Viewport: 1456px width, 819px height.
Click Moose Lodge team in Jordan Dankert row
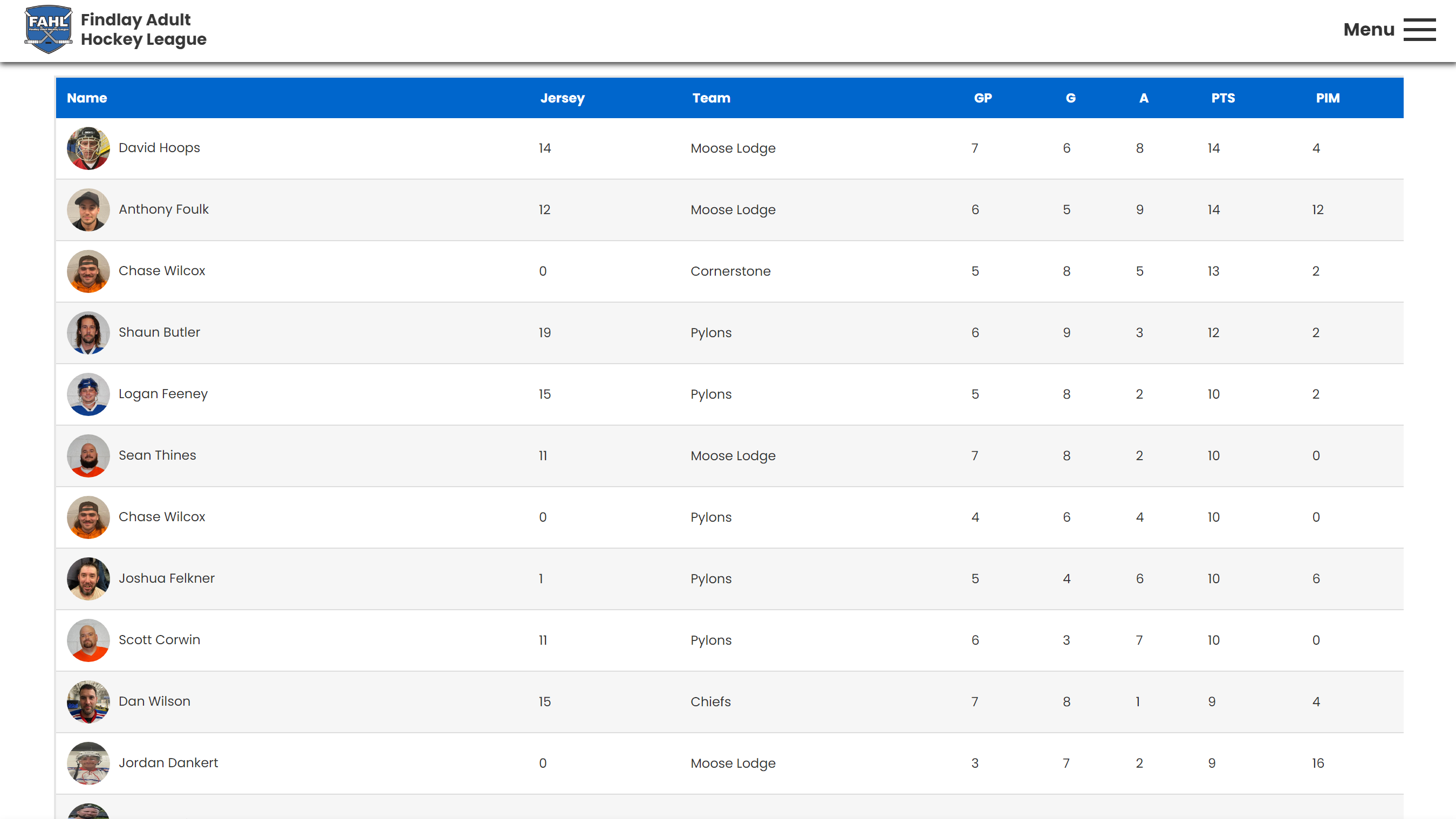coord(733,763)
